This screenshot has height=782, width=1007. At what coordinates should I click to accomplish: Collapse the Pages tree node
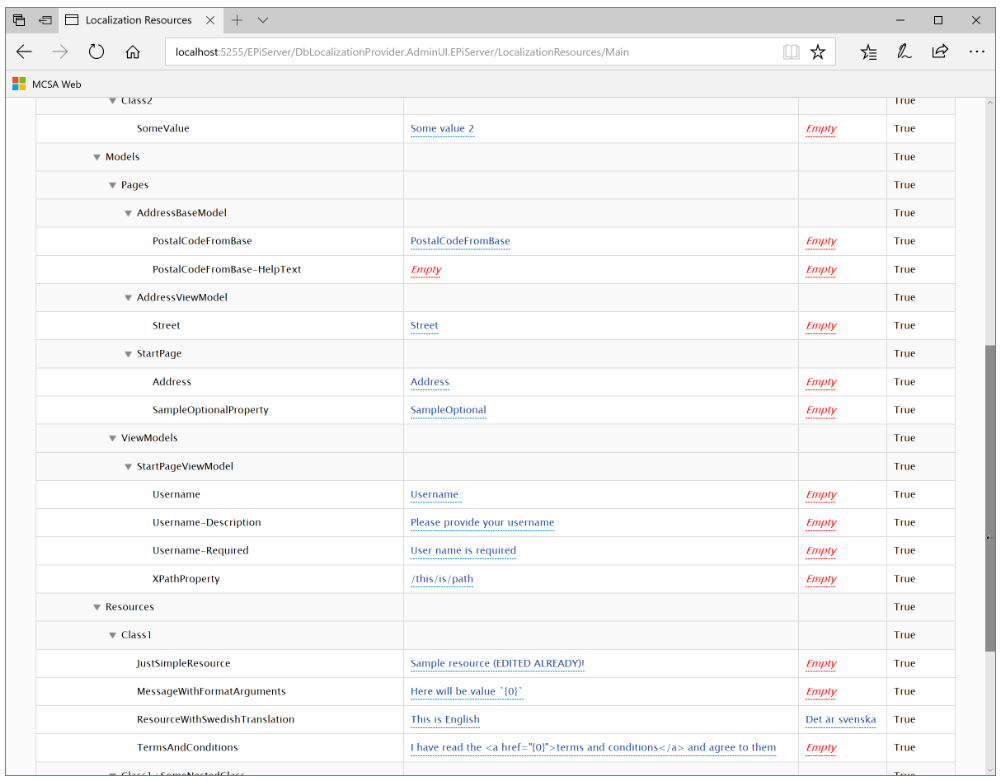(112, 186)
